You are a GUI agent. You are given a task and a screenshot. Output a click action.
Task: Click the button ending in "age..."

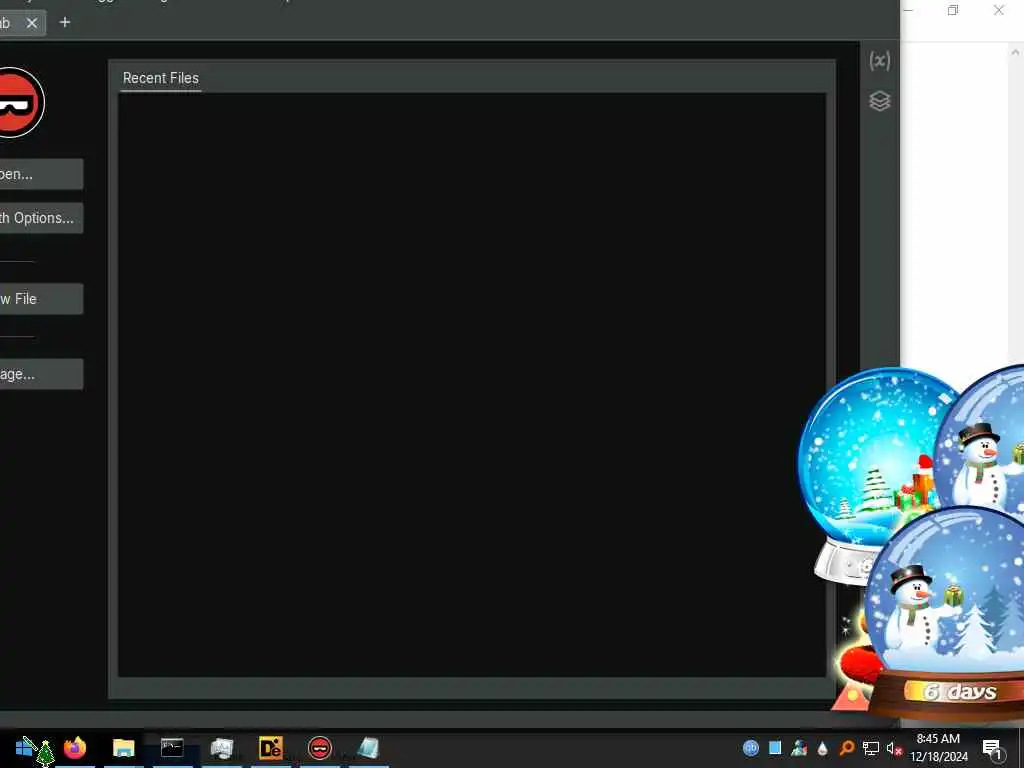pyautogui.click(x=41, y=374)
